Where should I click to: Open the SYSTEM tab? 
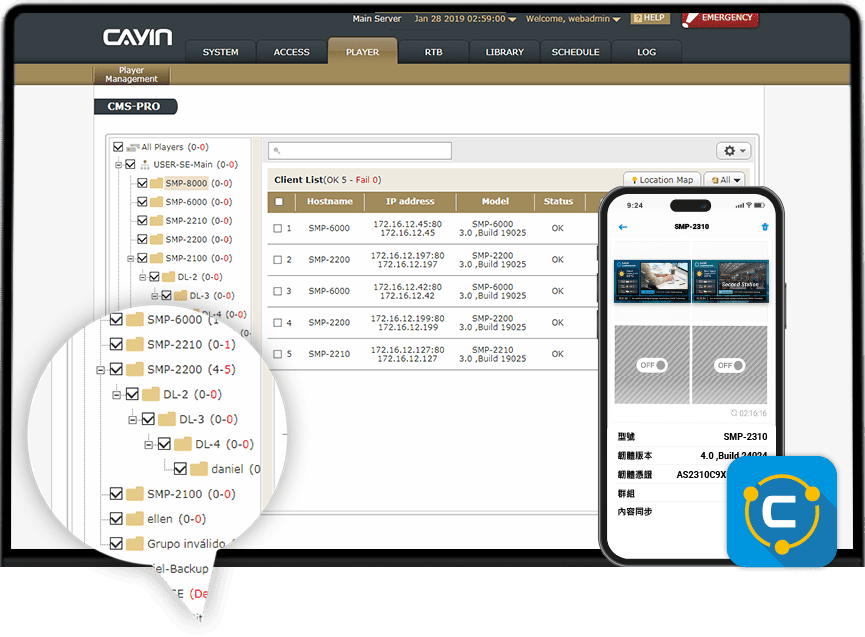click(x=221, y=52)
